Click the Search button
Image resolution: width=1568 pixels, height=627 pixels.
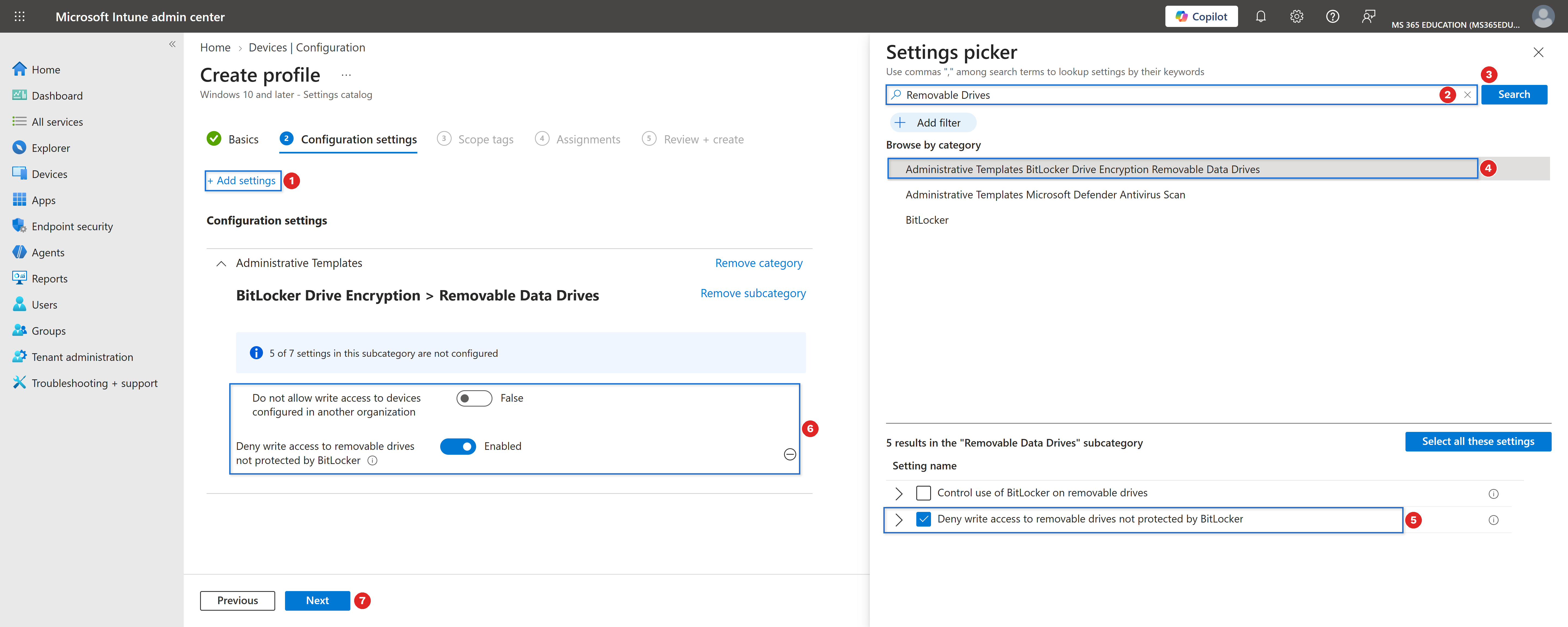(x=1514, y=94)
